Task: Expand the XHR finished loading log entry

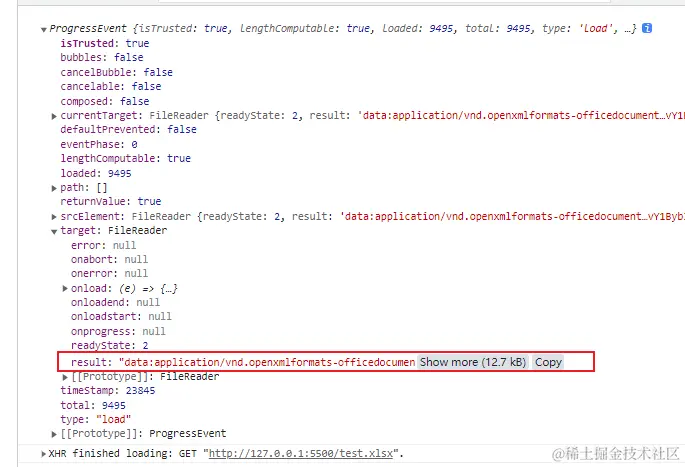Action: coord(44,454)
